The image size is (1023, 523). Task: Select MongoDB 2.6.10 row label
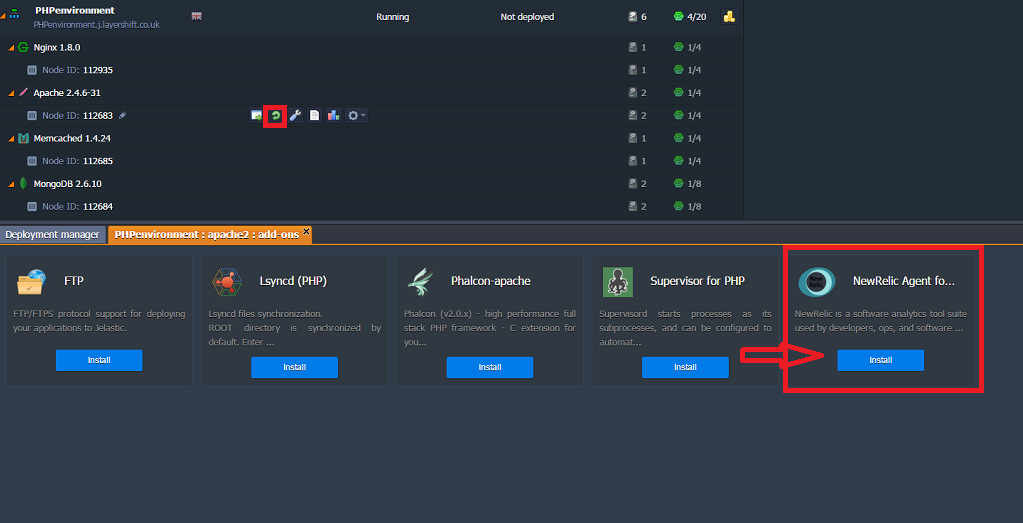[67, 183]
